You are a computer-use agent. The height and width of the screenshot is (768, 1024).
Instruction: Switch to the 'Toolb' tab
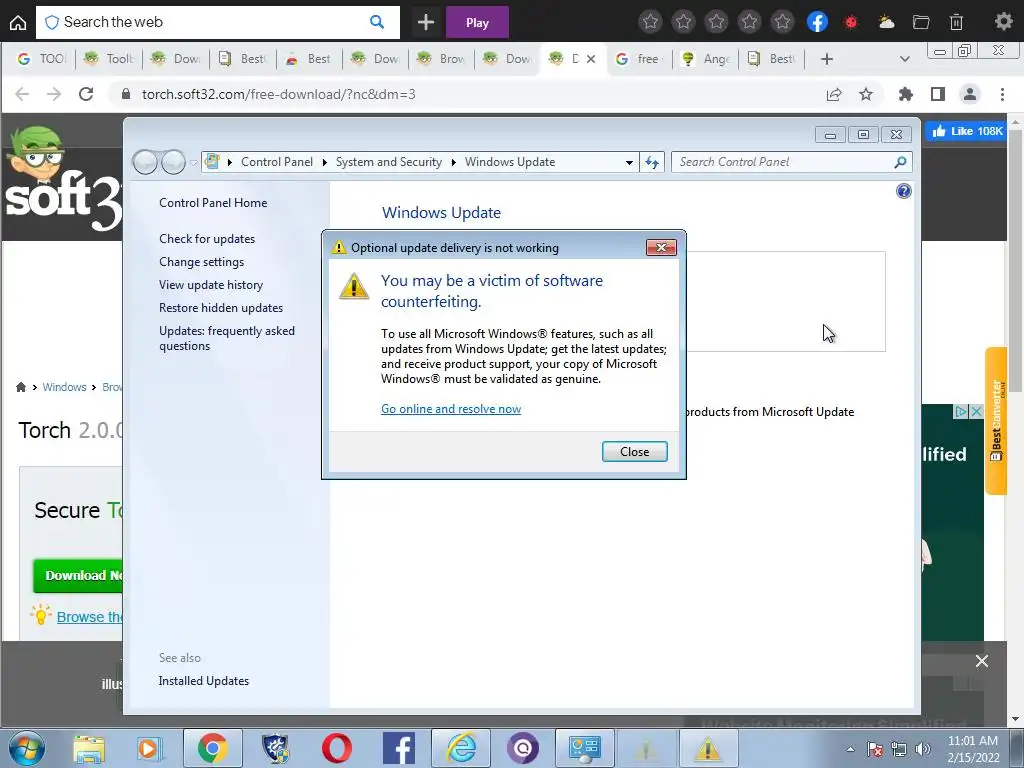110,59
